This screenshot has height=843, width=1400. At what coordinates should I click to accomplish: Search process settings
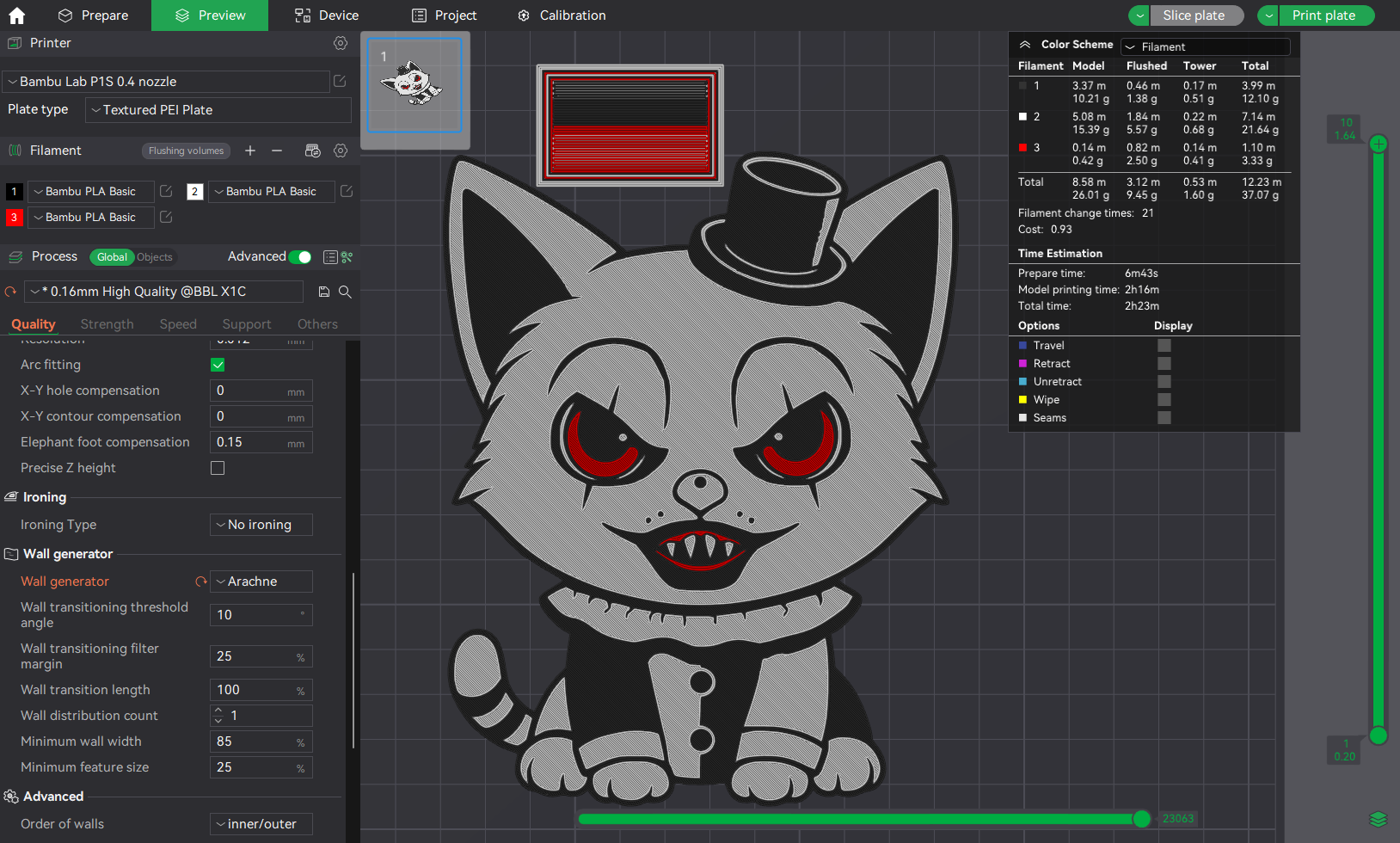click(x=345, y=292)
